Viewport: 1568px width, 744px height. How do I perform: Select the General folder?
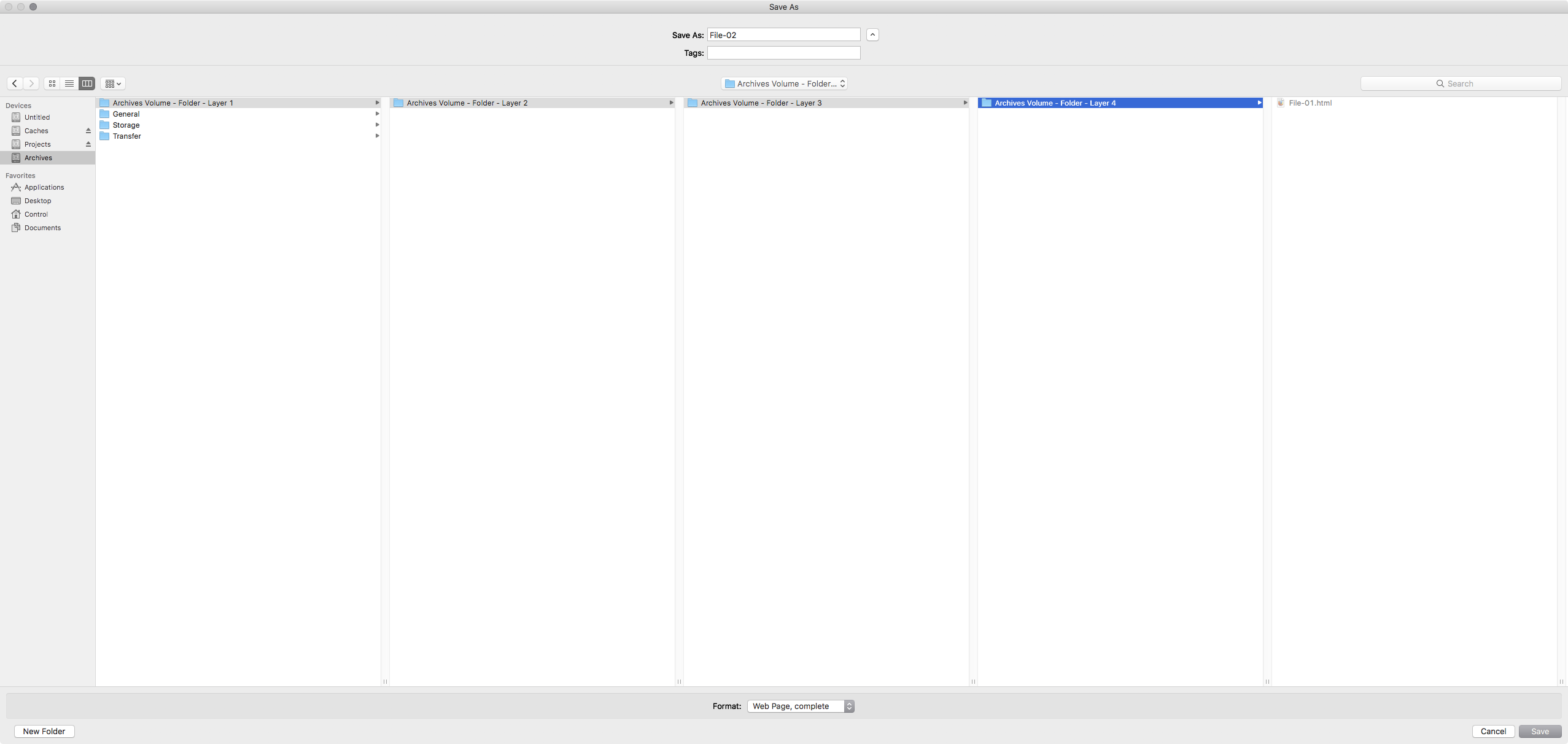coord(239,114)
